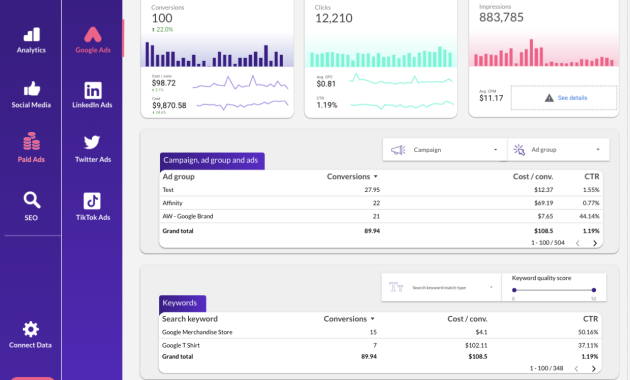Go to previous page of ad group table
630x380 pixels.
click(578, 243)
